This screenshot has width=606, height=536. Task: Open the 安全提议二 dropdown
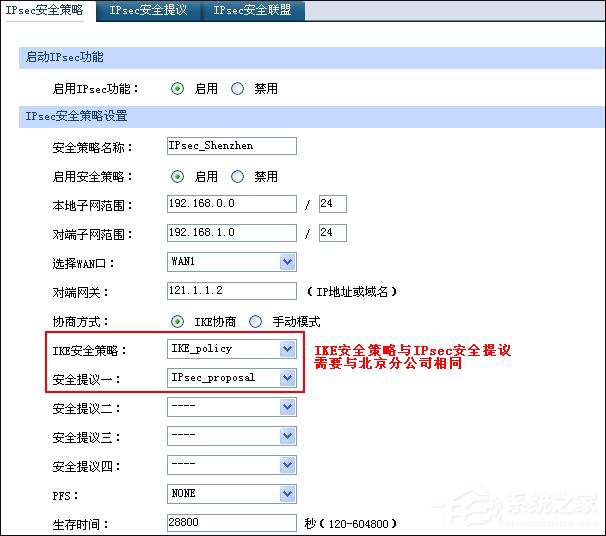click(232, 407)
